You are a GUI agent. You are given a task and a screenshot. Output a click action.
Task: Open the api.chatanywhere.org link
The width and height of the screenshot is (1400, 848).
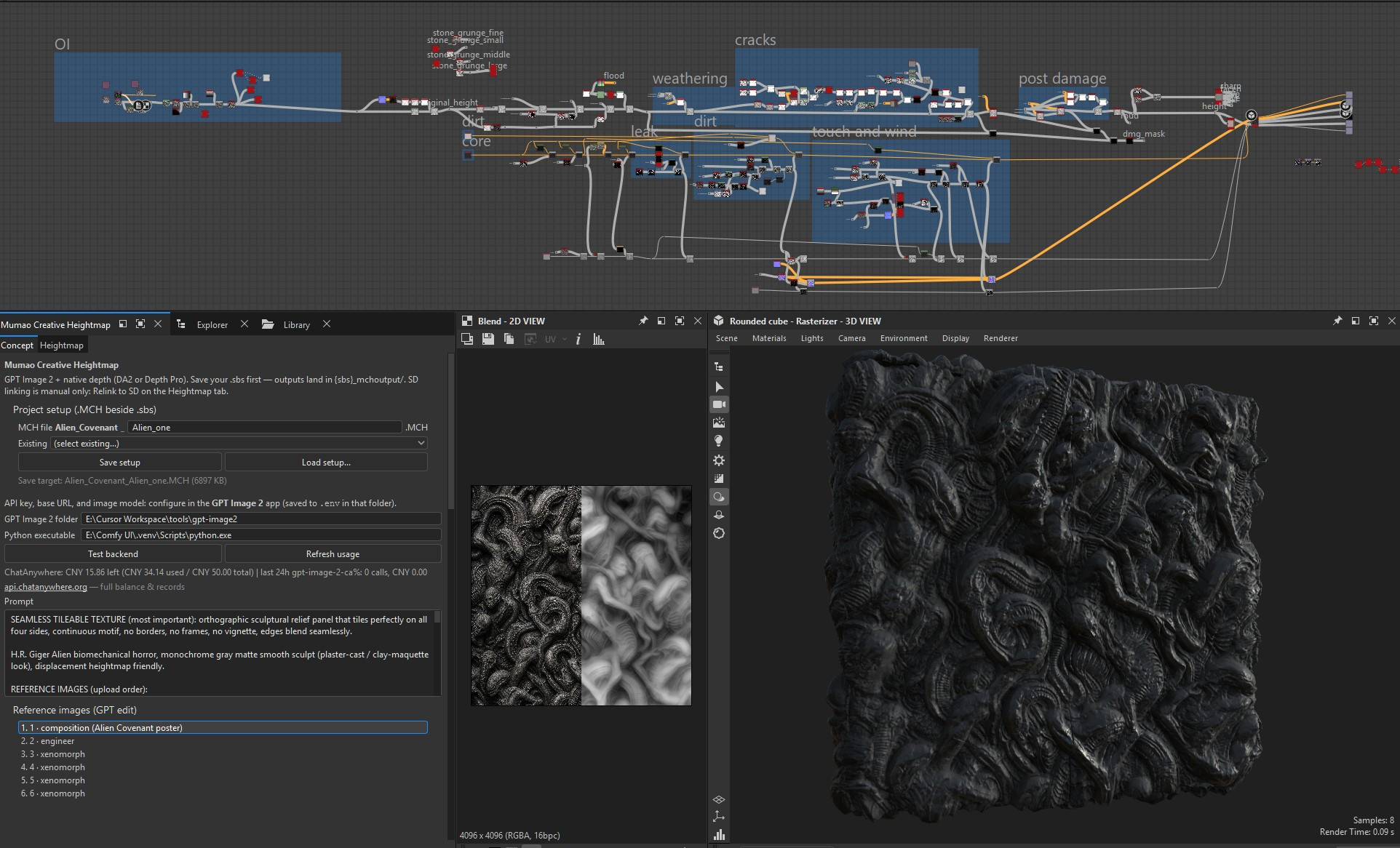45,587
